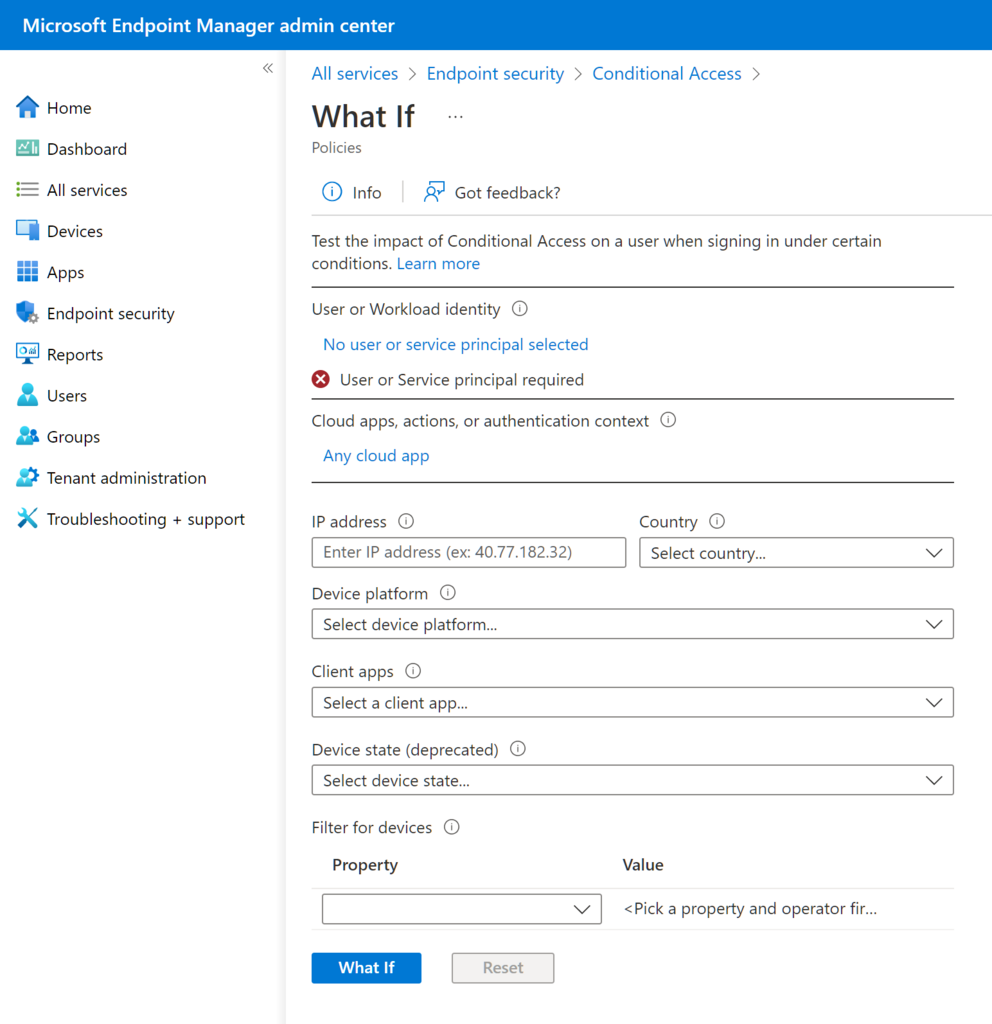Image resolution: width=992 pixels, height=1024 pixels.
Task: Click the filter Value placeholder field
Action: (x=750, y=909)
